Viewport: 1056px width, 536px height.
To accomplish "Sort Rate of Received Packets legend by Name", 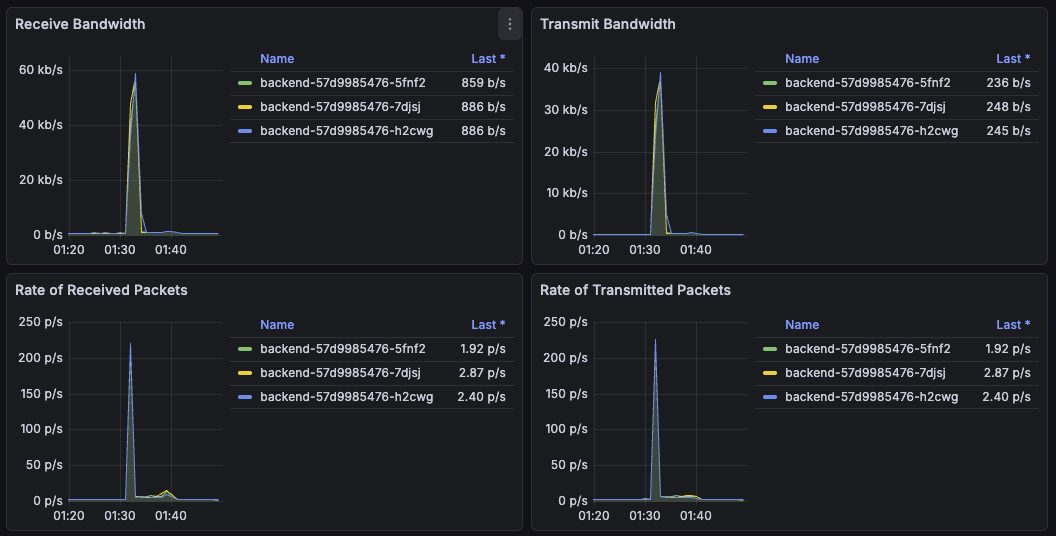I will (277, 325).
